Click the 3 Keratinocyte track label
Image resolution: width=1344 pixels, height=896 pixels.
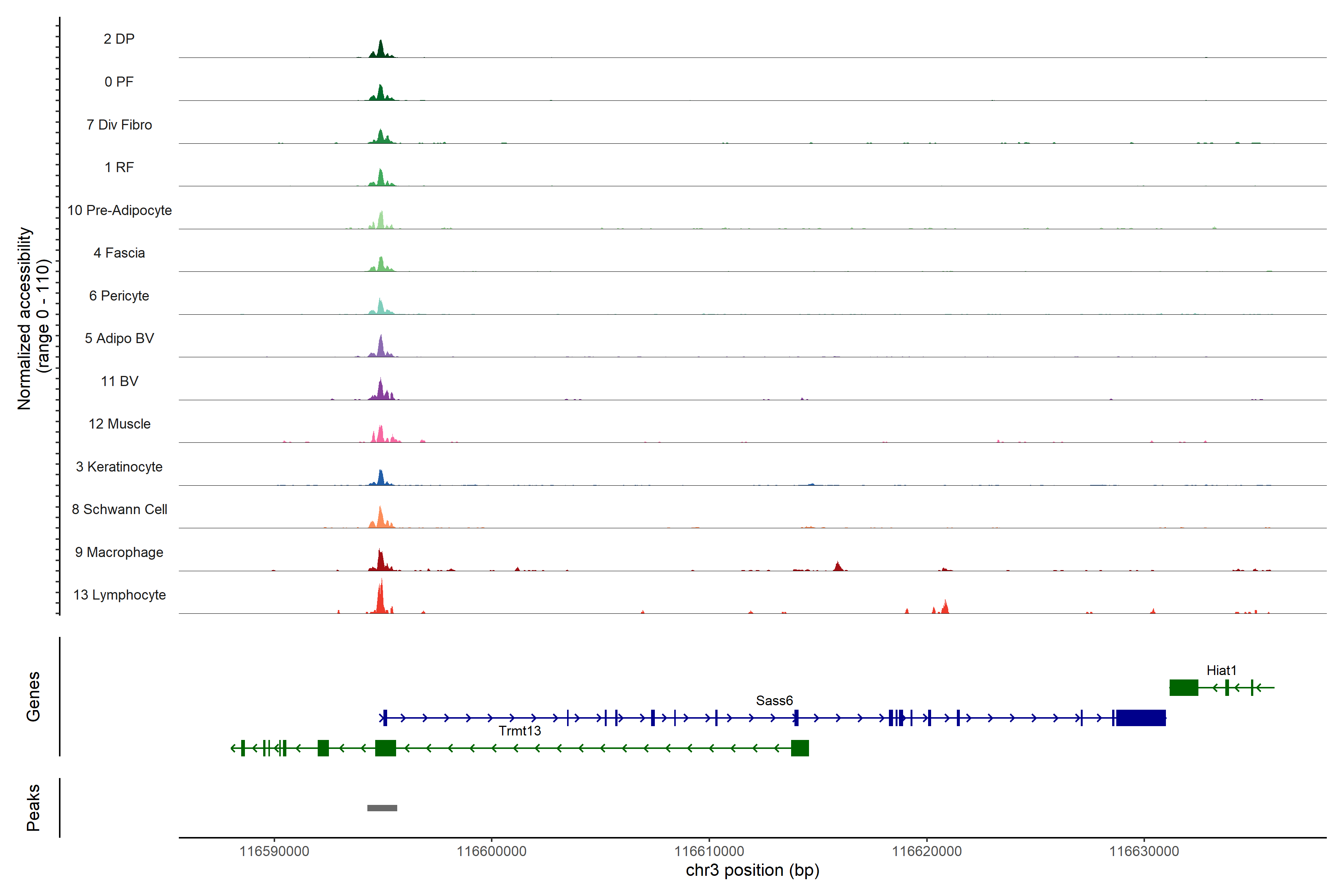tap(119, 466)
